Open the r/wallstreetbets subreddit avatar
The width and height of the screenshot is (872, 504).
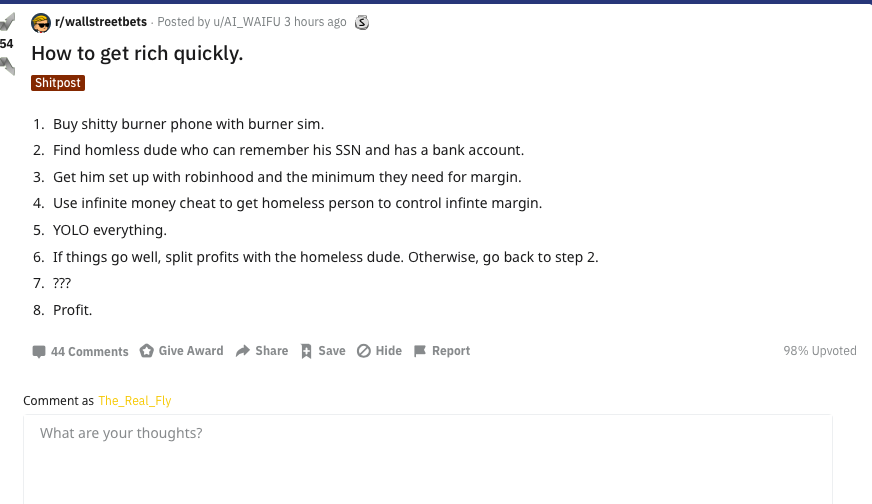coord(41,23)
